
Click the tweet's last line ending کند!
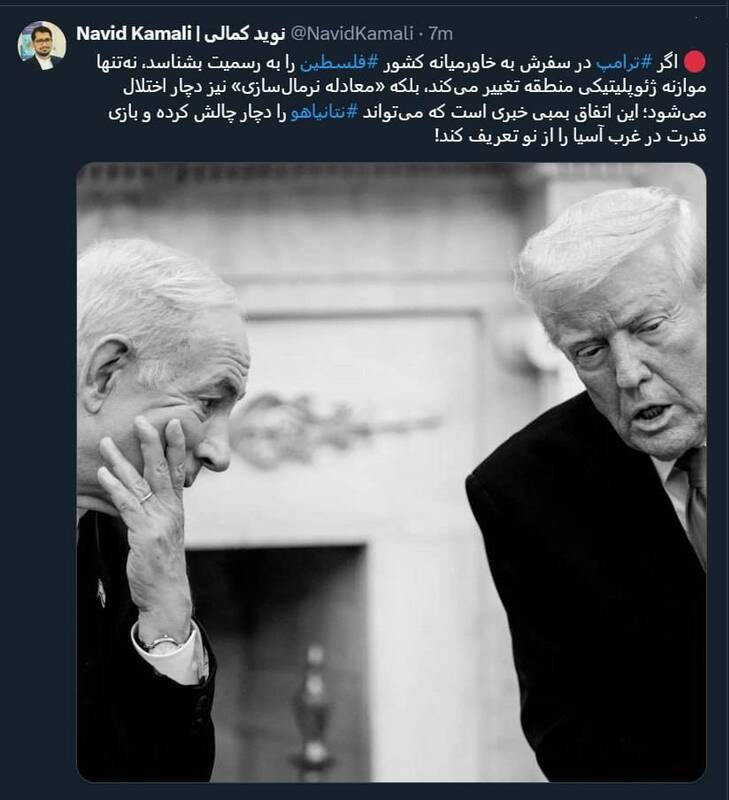pyautogui.click(x=570, y=137)
